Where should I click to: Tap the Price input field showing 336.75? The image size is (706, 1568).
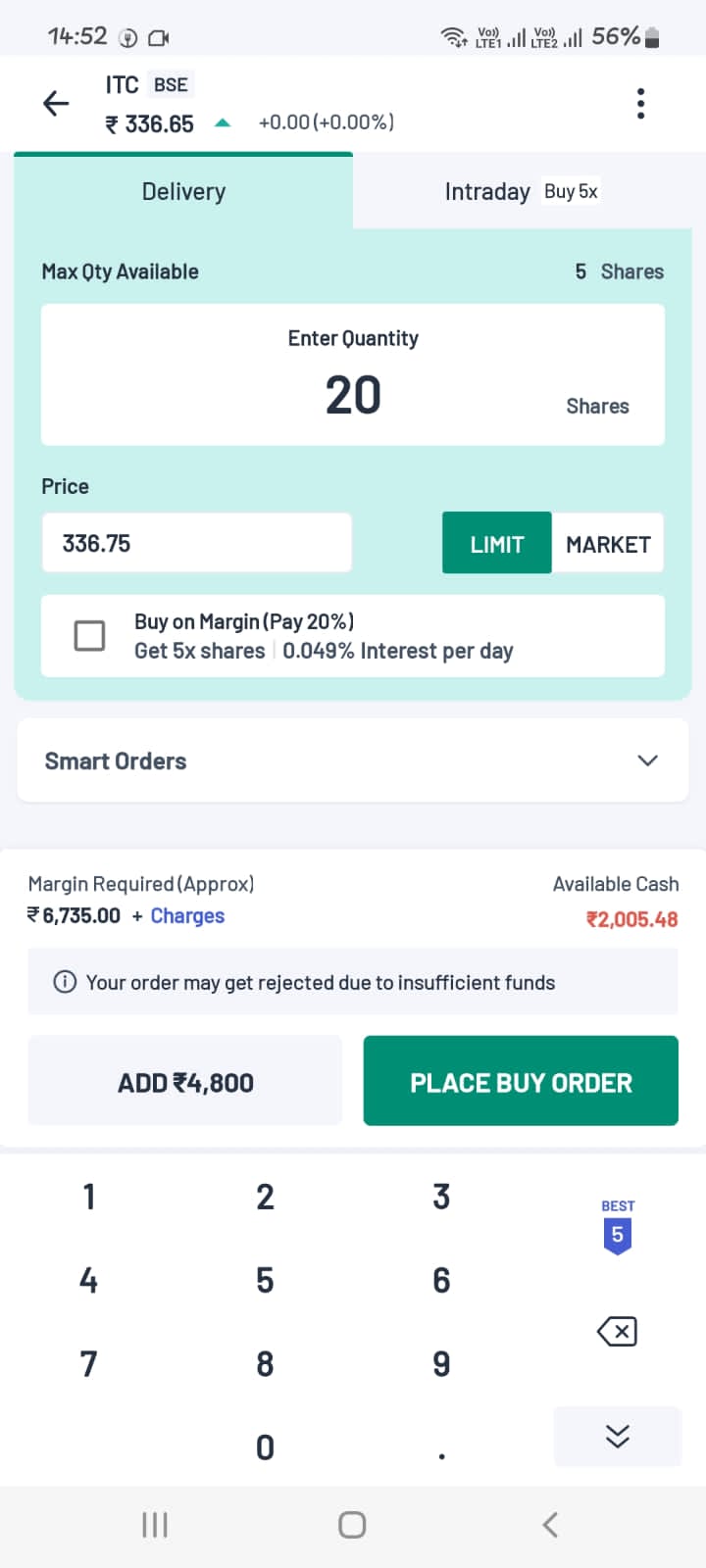(196, 542)
